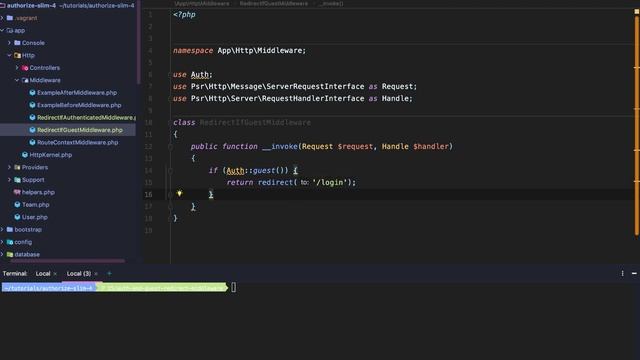Expand the Providers folder
The height and width of the screenshot is (360, 640).
9,167
